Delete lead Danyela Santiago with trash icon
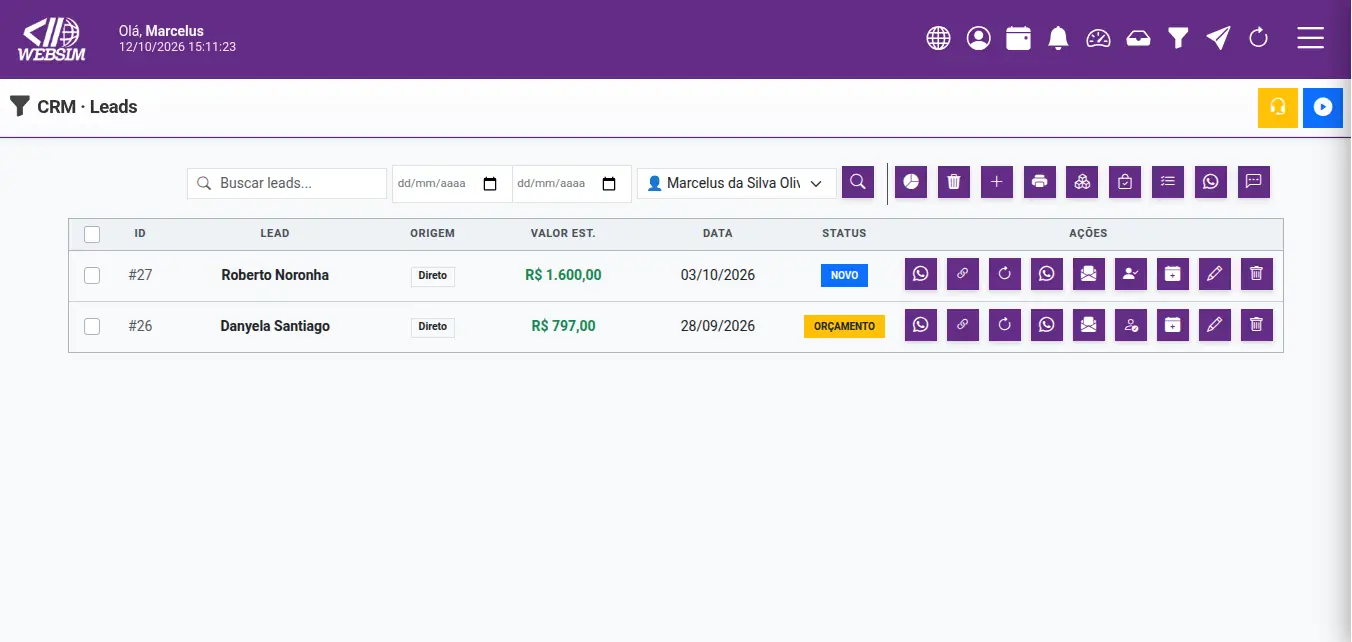The height and width of the screenshot is (642, 1352). click(x=1257, y=325)
